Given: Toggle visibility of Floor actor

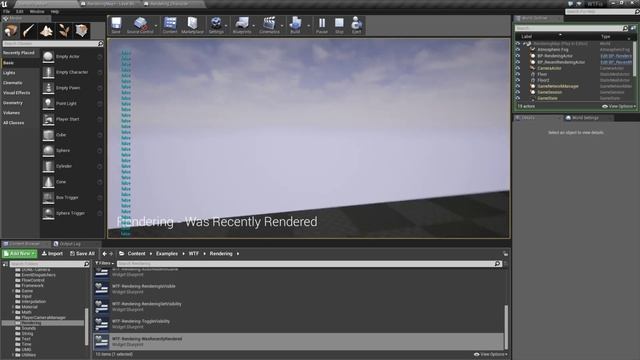Looking at the screenshot, I should tap(518, 74).
